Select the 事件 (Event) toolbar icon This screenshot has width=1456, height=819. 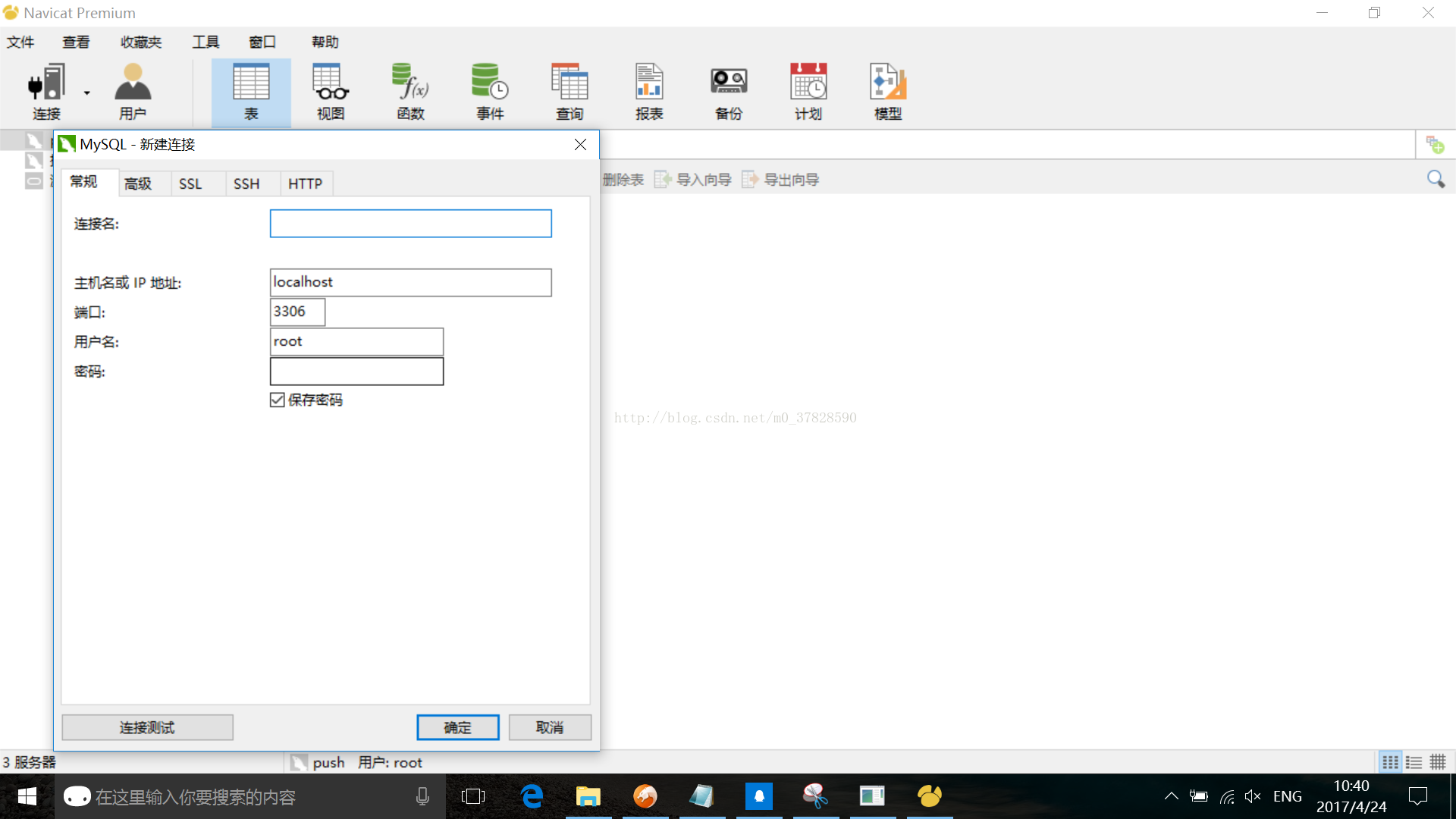pyautogui.click(x=490, y=92)
